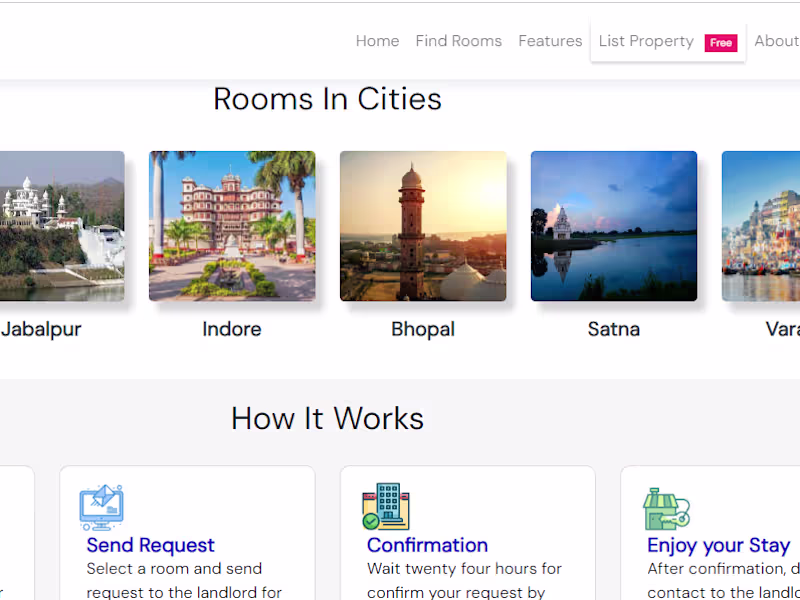This screenshot has width=800, height=600.
Task: Click the Send Request heading link
Action: coord(150,545)
